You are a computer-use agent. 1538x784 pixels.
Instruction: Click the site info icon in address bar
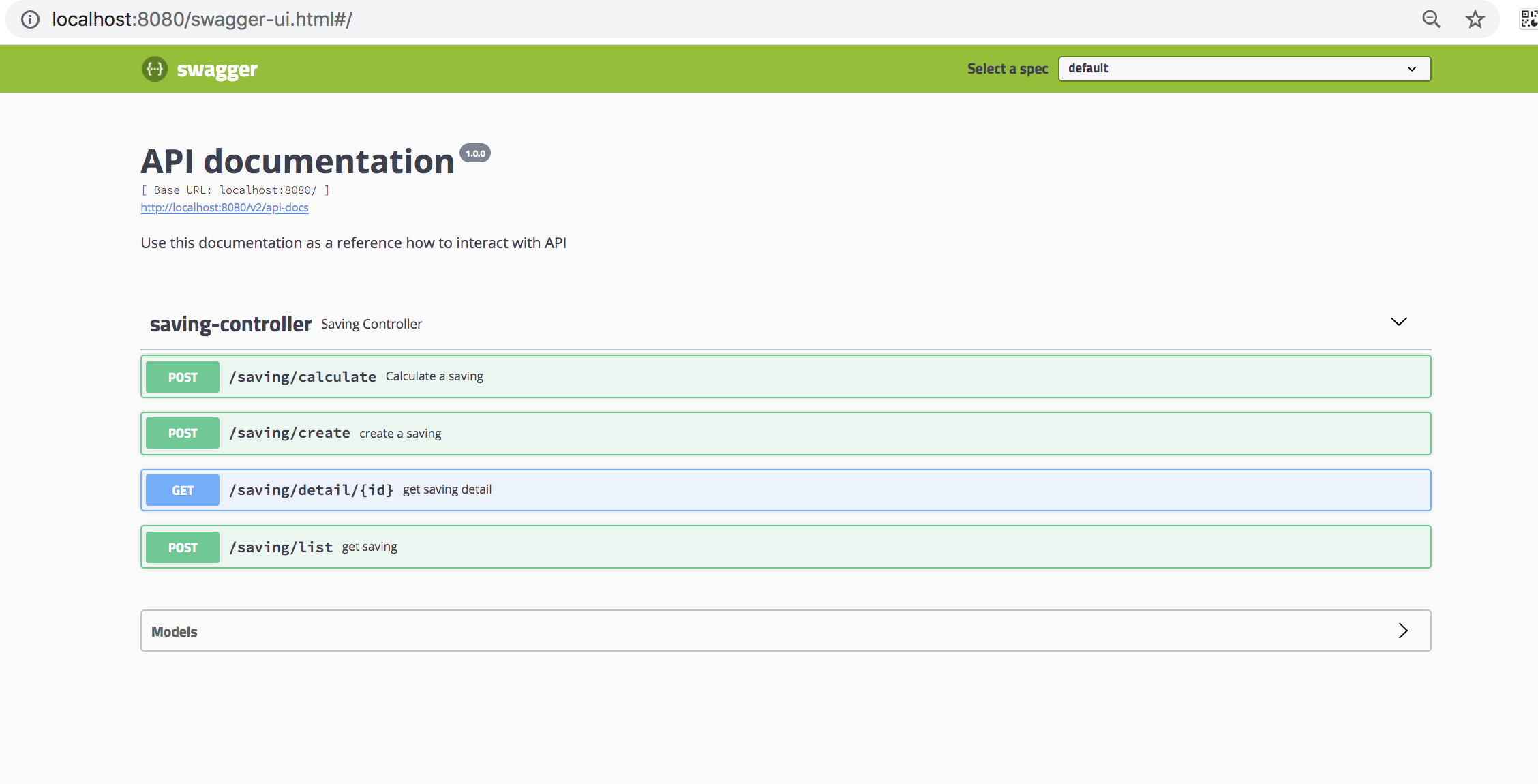pyautogui.click(x=30, y=19)
